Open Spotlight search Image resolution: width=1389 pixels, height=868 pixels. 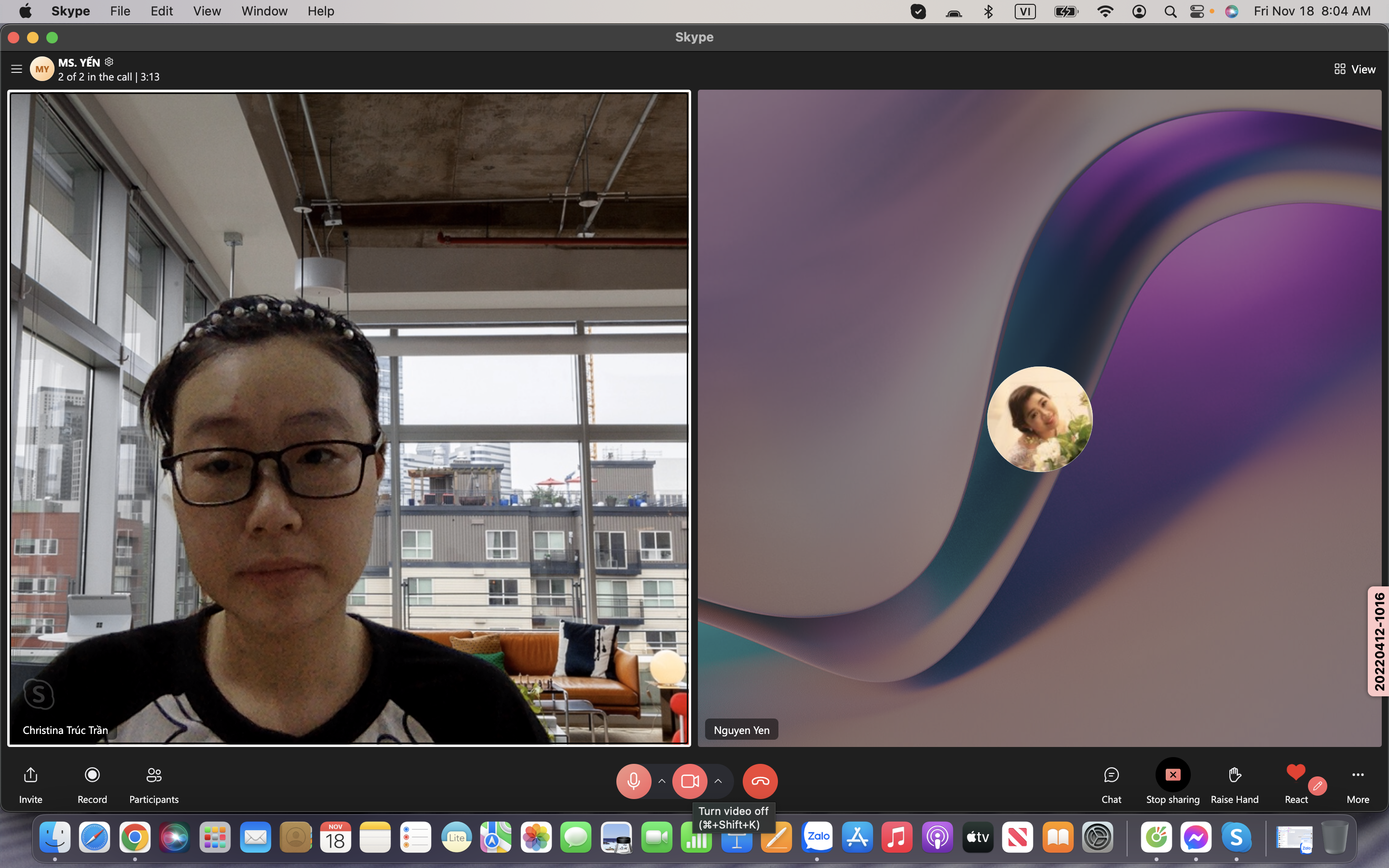pyautogui.click(x=1171, y=11)
